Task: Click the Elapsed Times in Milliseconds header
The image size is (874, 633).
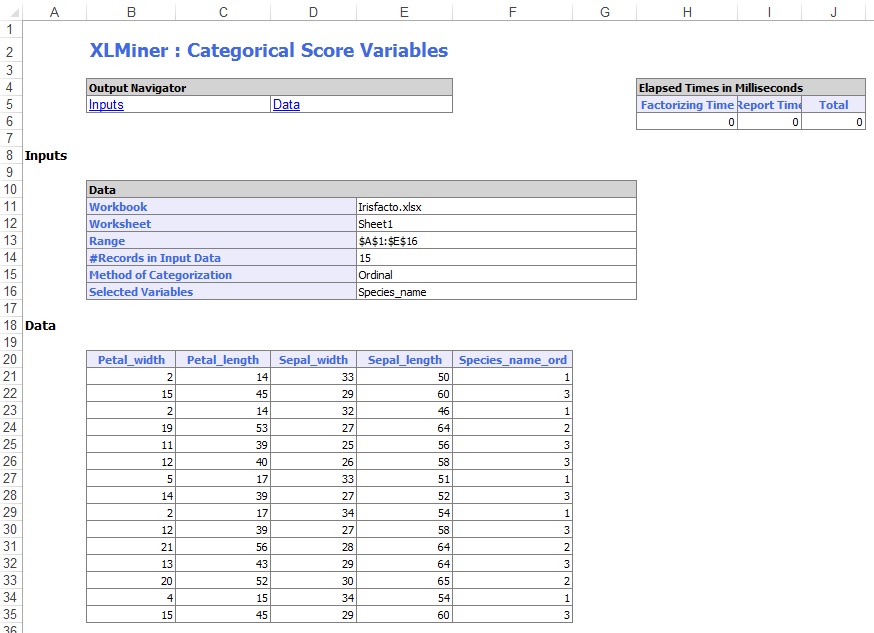Action: (x=750, y=88)
